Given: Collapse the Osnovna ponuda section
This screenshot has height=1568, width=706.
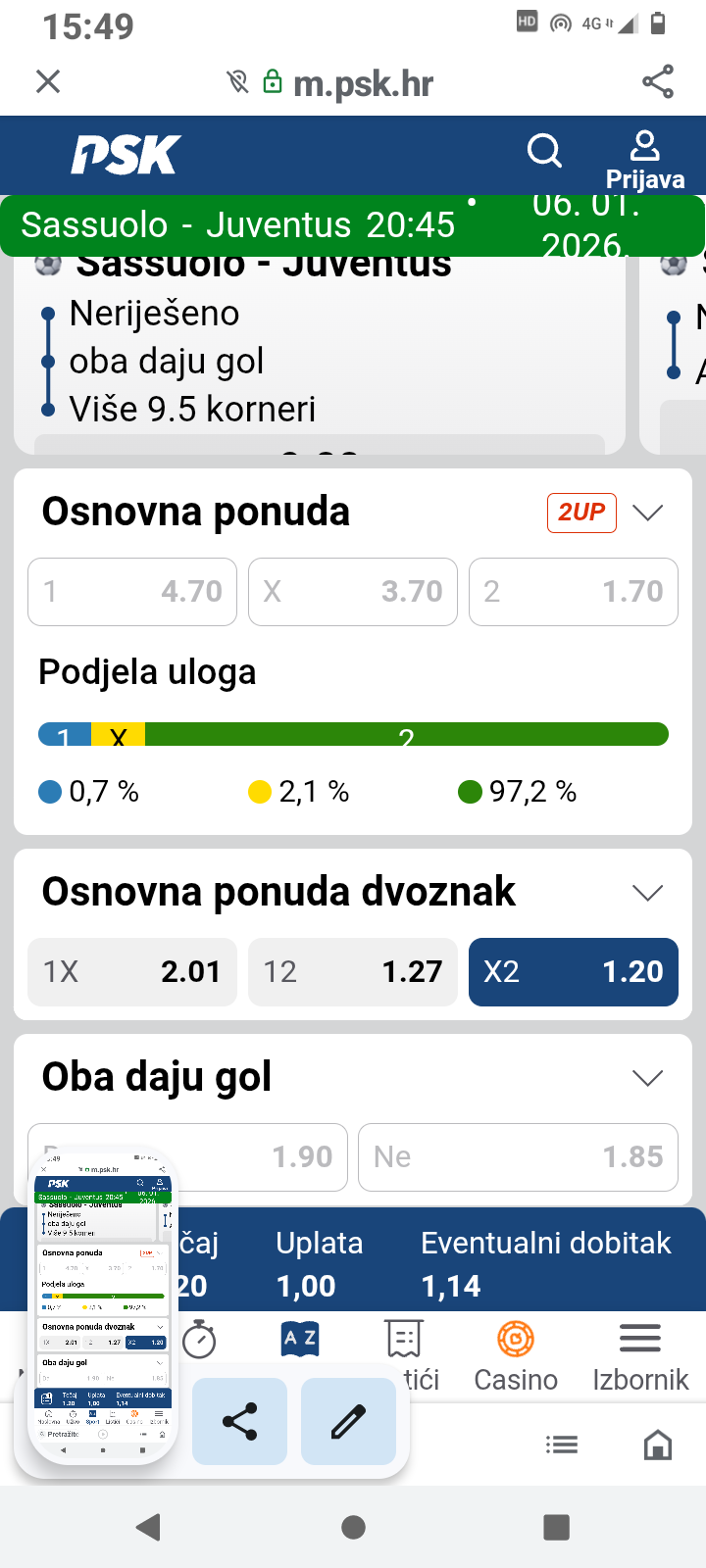Looking at the screenshot, I should [x=648, y=513].
